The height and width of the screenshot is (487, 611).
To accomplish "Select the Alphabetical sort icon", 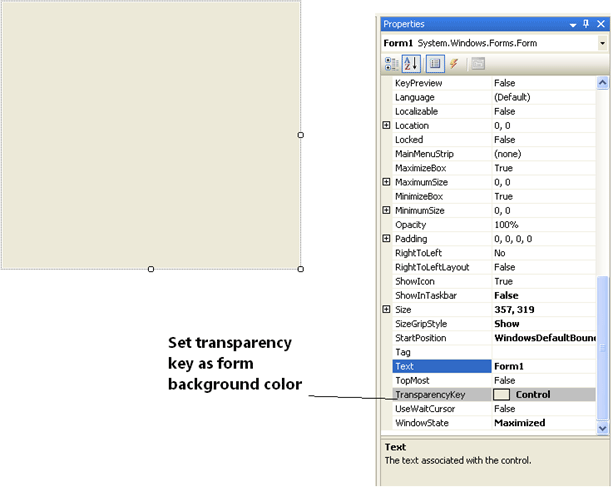I will pyautogui.click(x=411, y=64).
